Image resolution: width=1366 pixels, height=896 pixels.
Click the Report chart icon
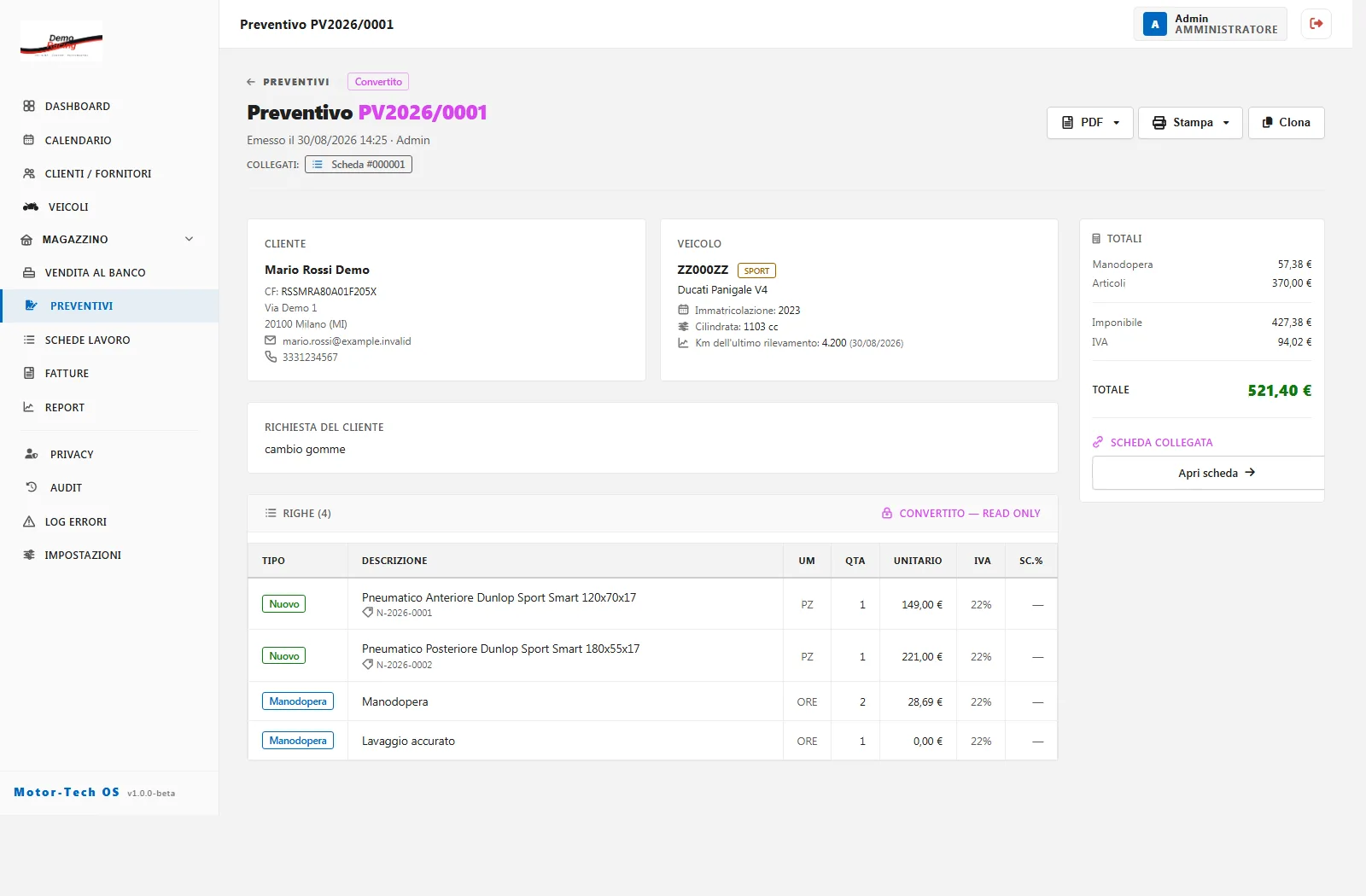point(29,407)
